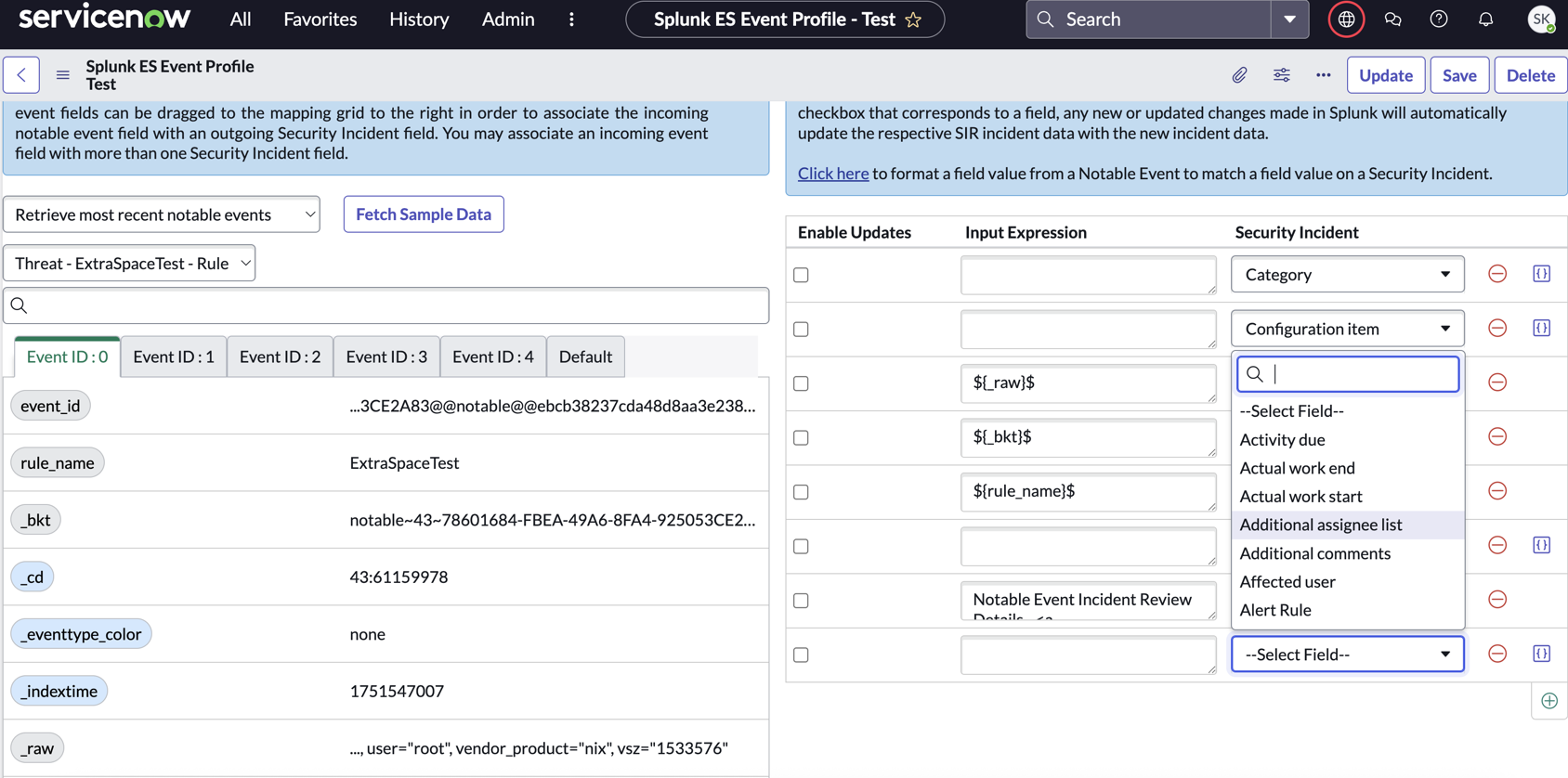Open the History menu
Viewport: 1568px width, 778px height.
click(x=419, y=19)
